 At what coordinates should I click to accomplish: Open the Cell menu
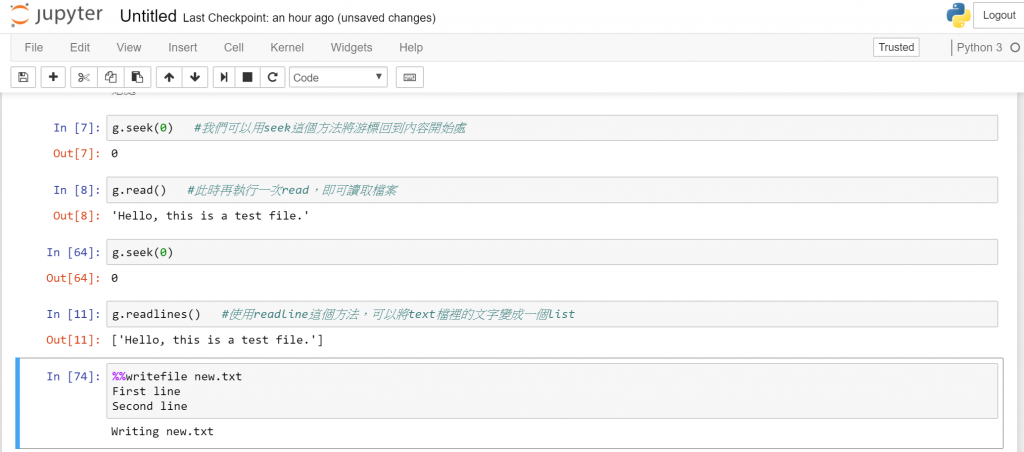click(x=233, y=47)
